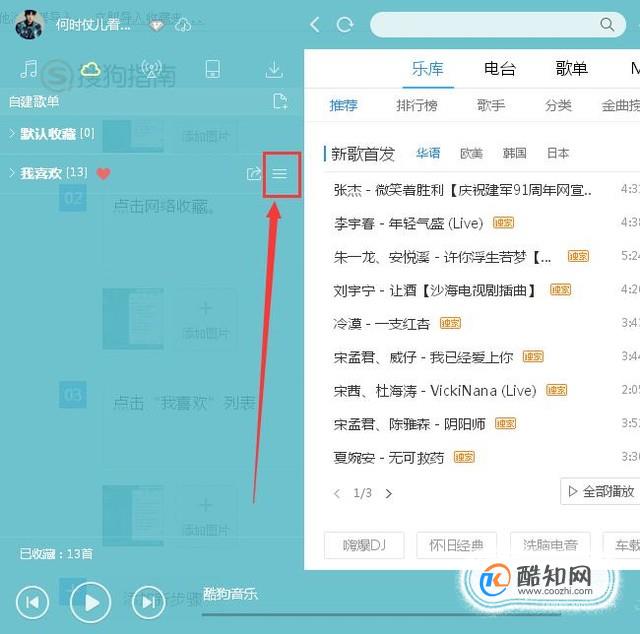The height and width of the screenshot is (634, 640).
Task: Share the 我喜欢 playlist
Action: pos(254,174)
